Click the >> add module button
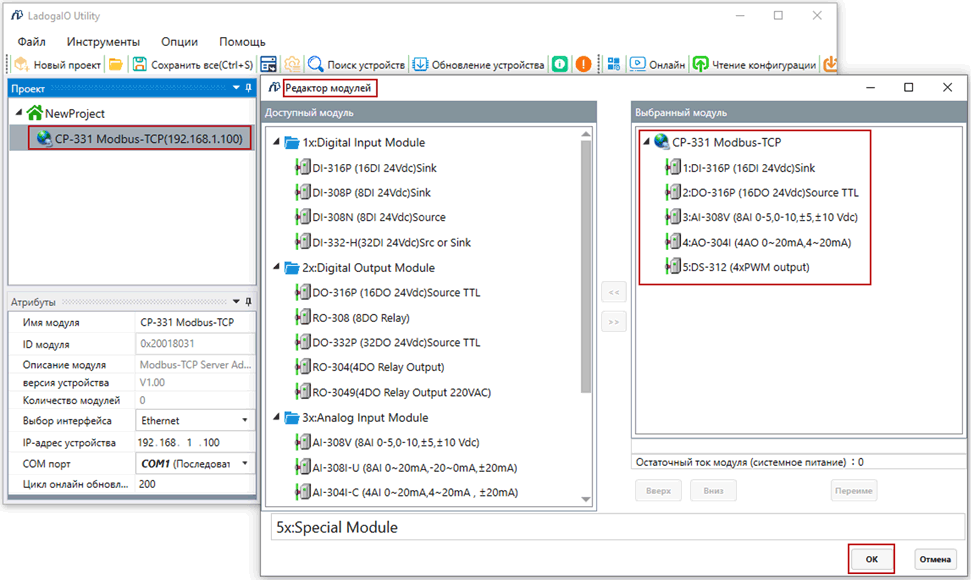Image resolution: width=979 pixels, height=580 pixels. point(614,322)
